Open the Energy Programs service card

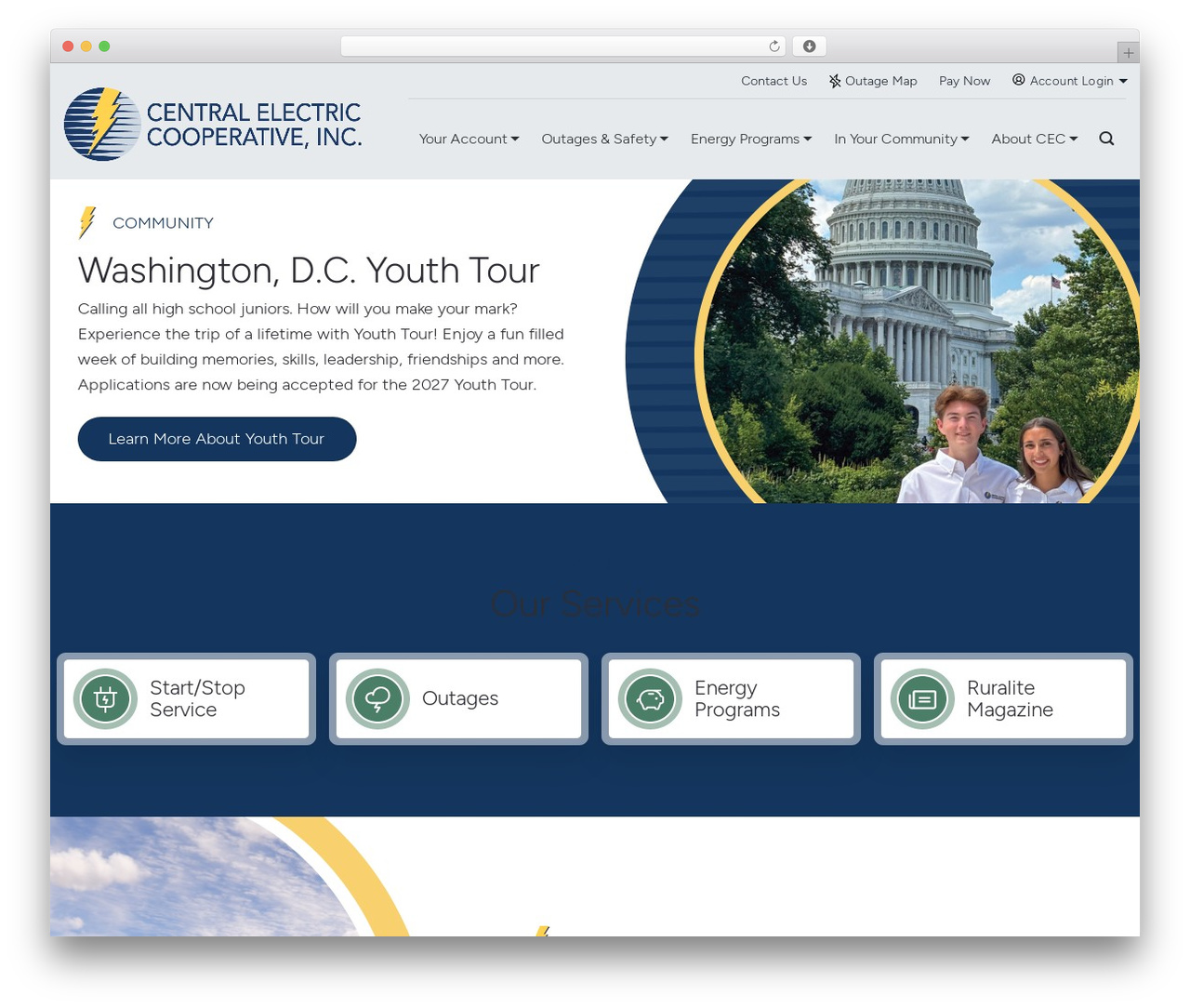coord(731,698)
